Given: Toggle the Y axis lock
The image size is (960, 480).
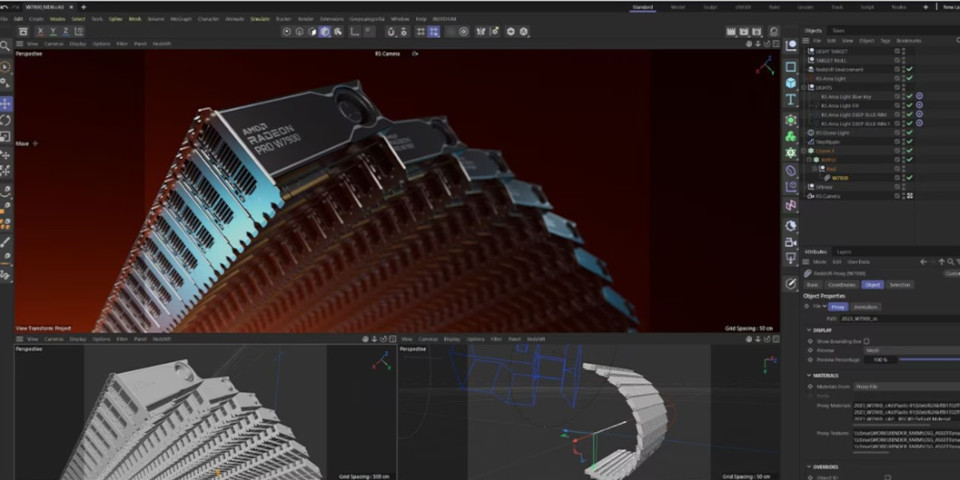Looking at the screenshot, I should point(53,32).
